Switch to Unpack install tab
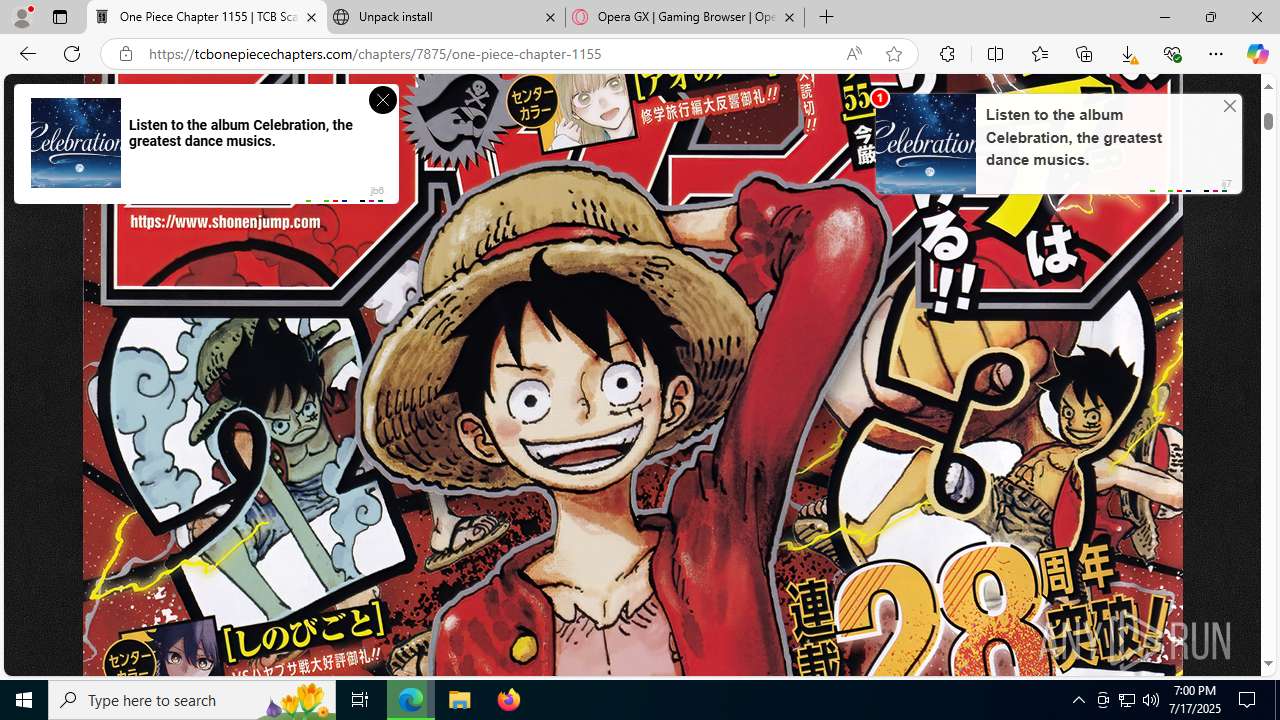The height and width of the screenshot is (720, 1280). point(445,17)
